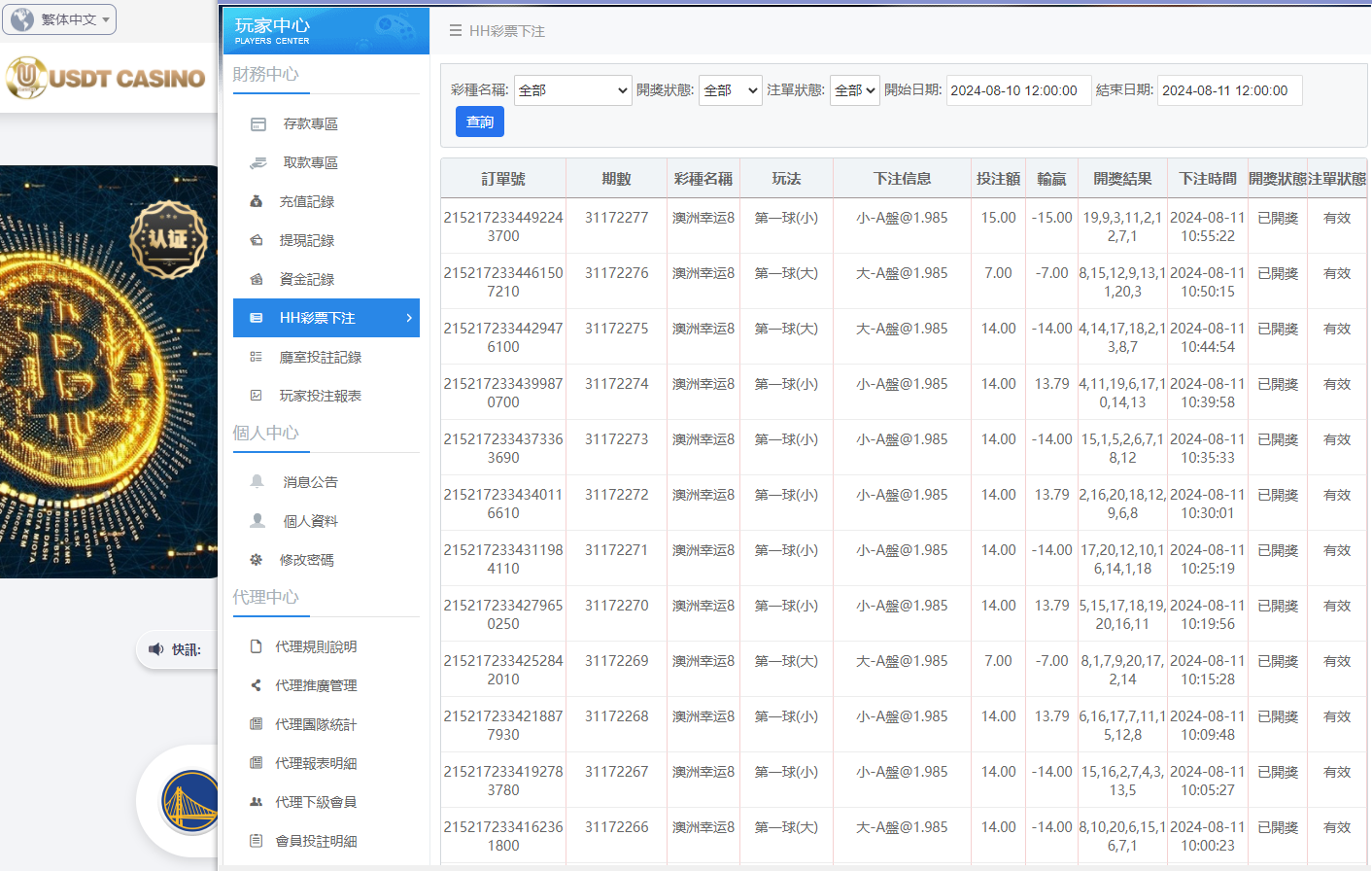Open the 開獎狀態 dropdown
Image resolution: width=1372 pixels, height=871 pixels.
point(730,89)
